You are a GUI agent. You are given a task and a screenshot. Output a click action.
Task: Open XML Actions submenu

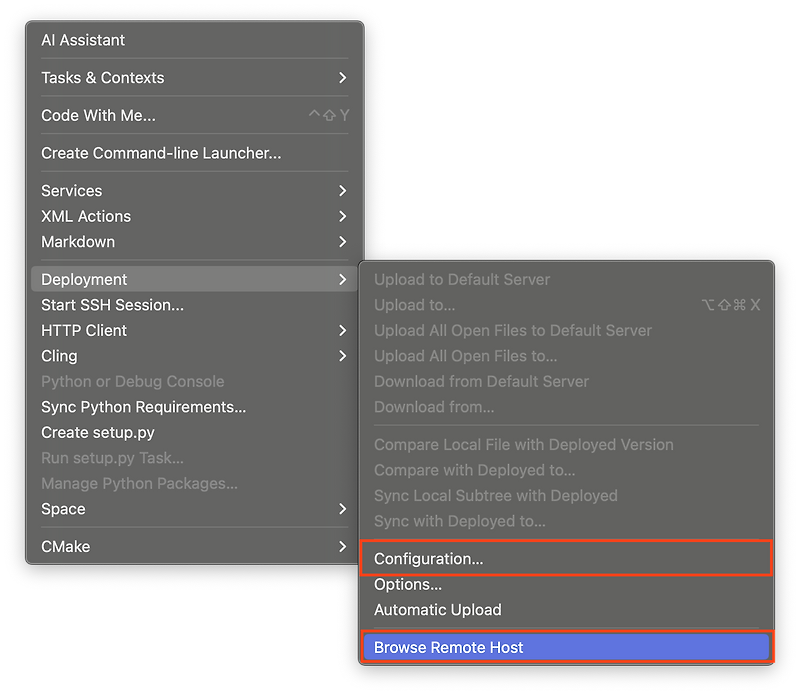(x=86, y=216)
